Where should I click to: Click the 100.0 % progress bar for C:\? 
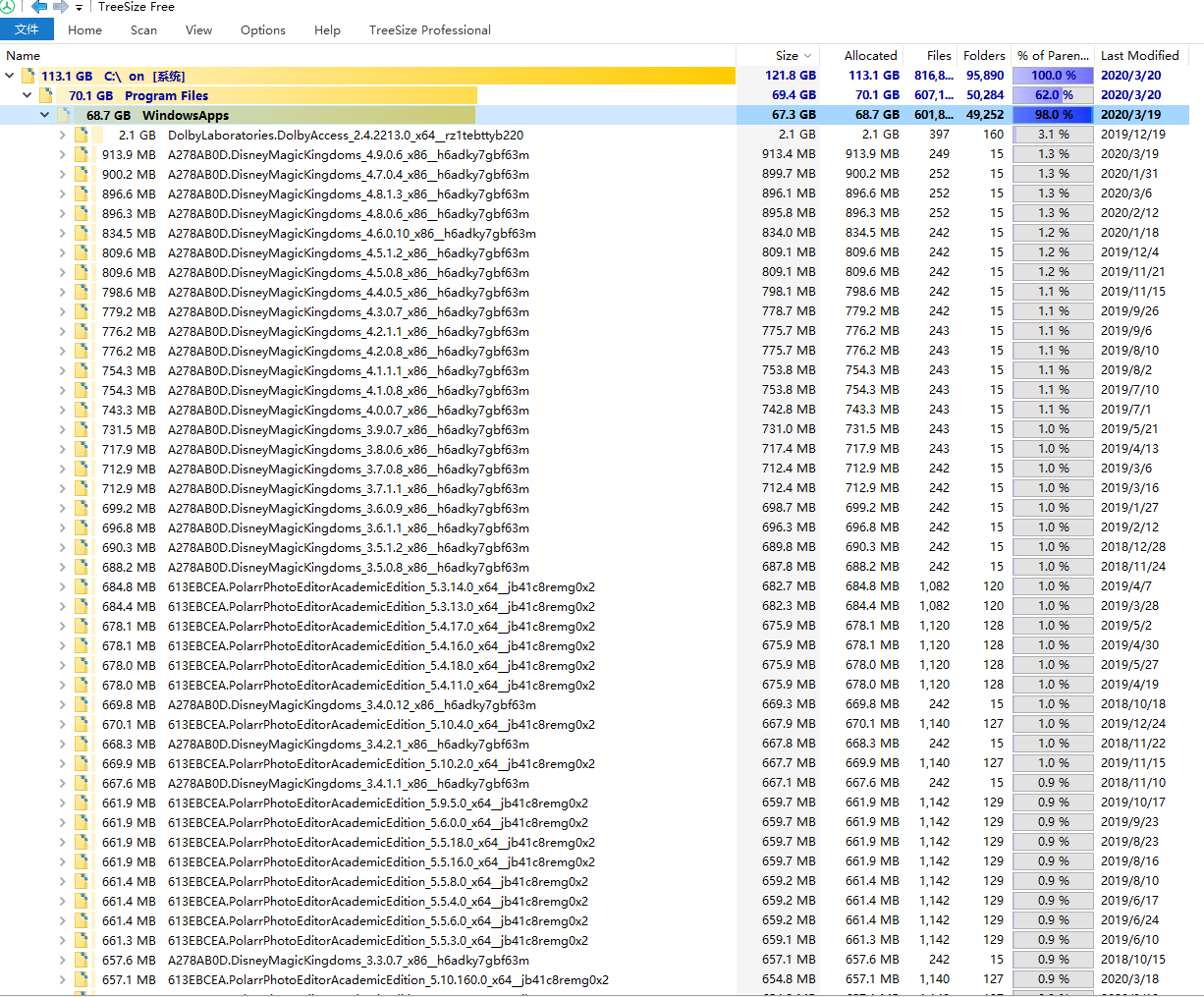(1052, 76)
